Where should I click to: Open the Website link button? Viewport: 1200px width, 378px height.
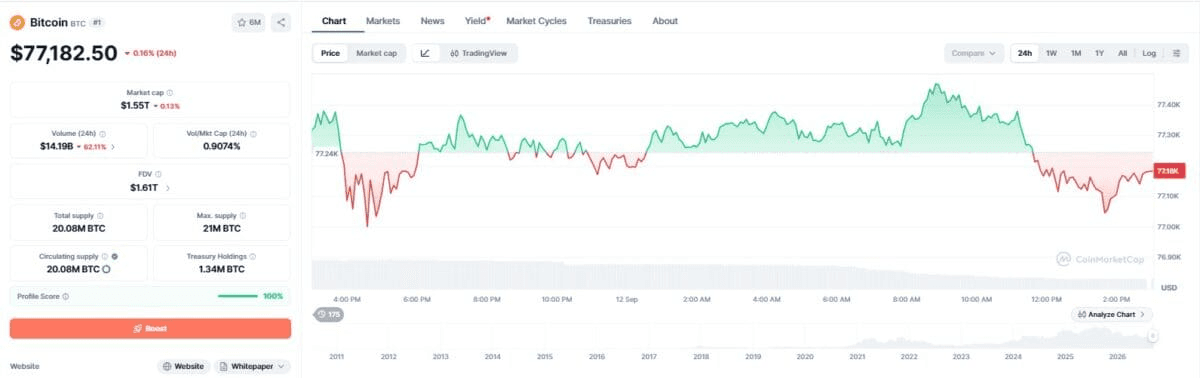coord(184,367)
